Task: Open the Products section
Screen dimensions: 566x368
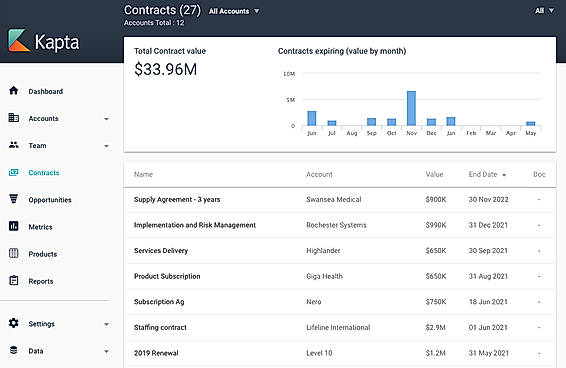Action: tap(43, 254)
